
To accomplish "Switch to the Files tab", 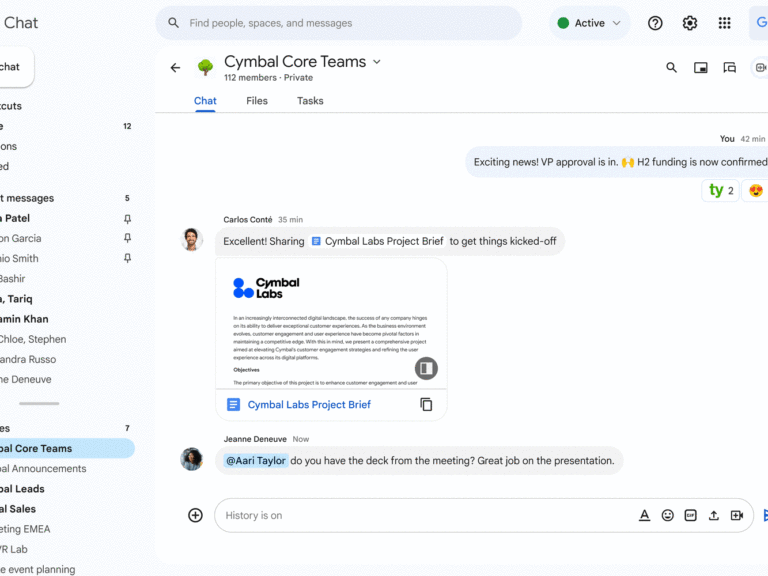I will coord(257,101).
